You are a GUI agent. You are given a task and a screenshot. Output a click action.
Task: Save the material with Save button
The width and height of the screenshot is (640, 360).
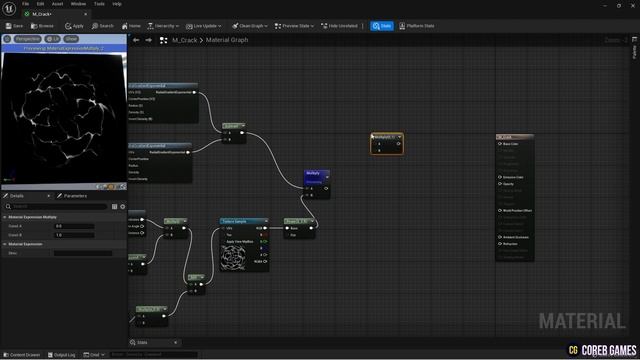tap(15, 26)
